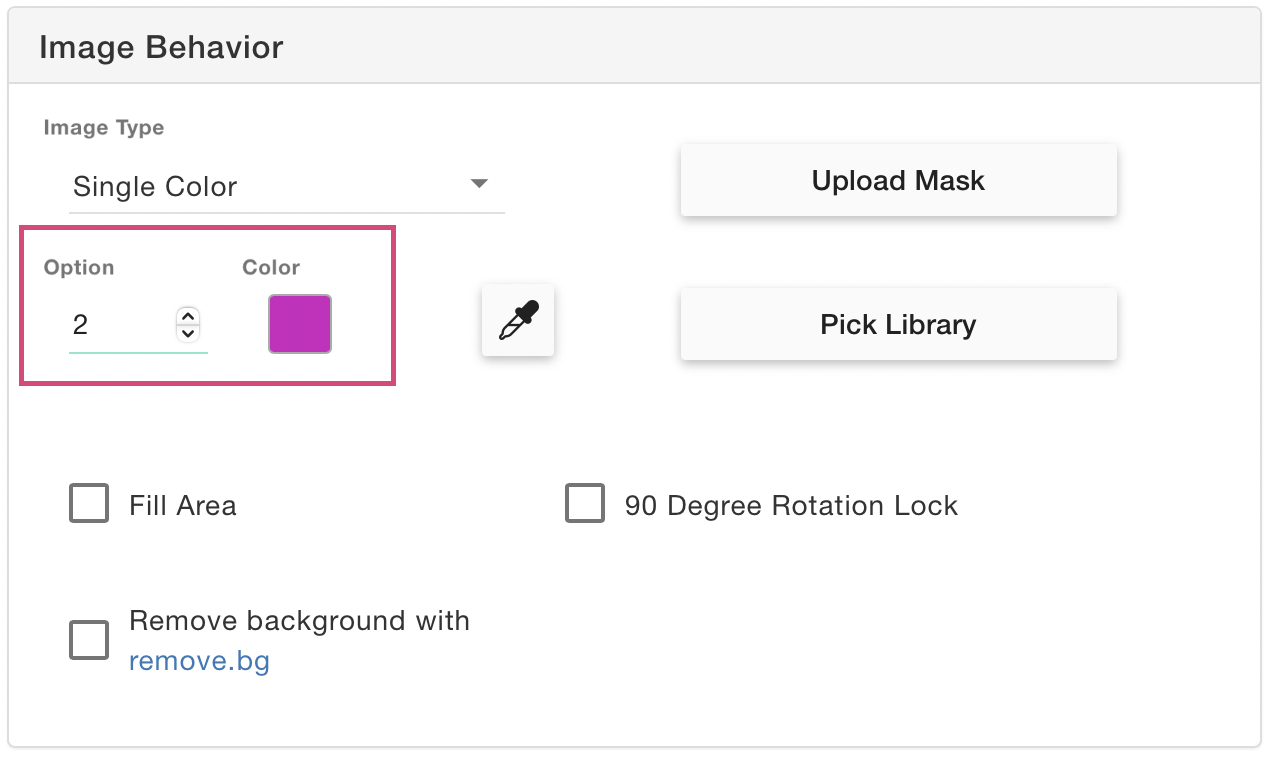Viewport: 1274px width, 762px height.
Task: Decrease Option value with down arrow
Action: point(188,333)
